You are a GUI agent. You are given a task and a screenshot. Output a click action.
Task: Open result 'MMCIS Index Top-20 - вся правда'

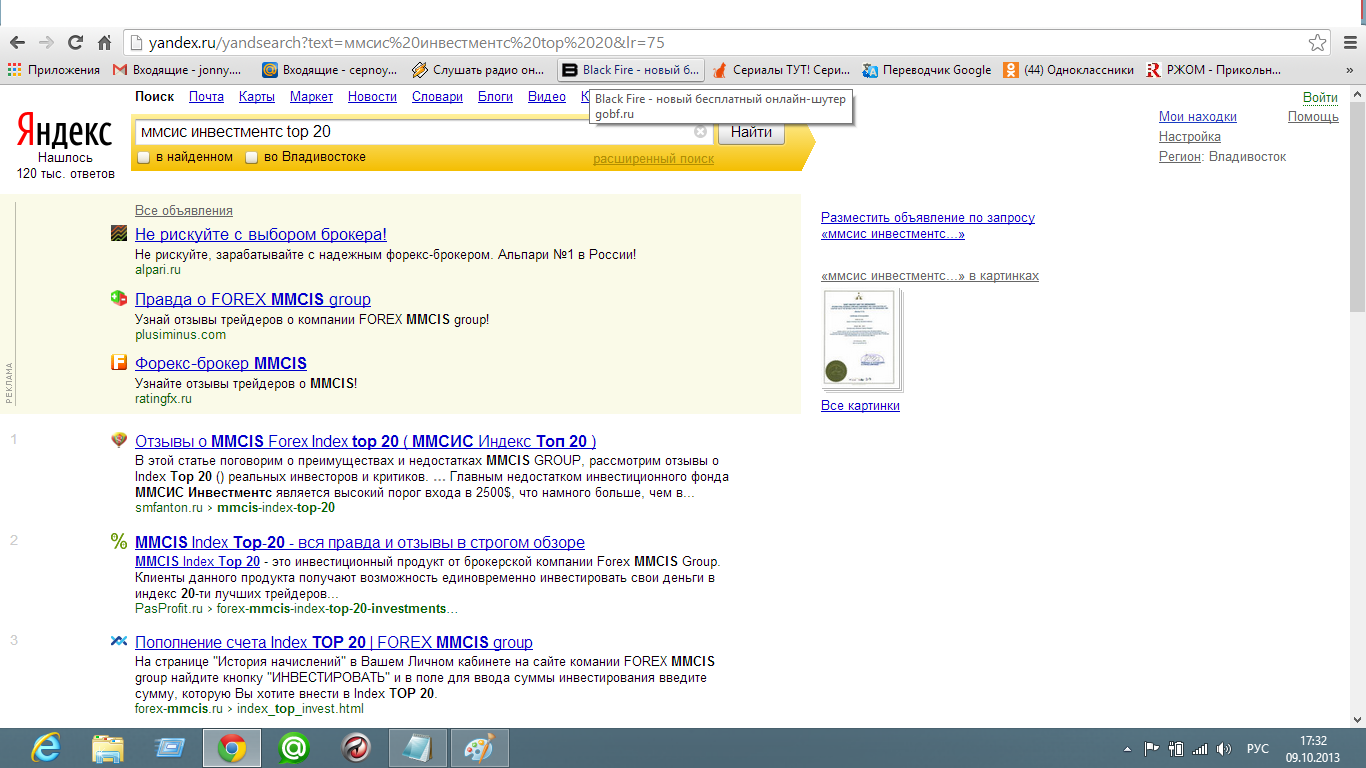click(360, 543)
